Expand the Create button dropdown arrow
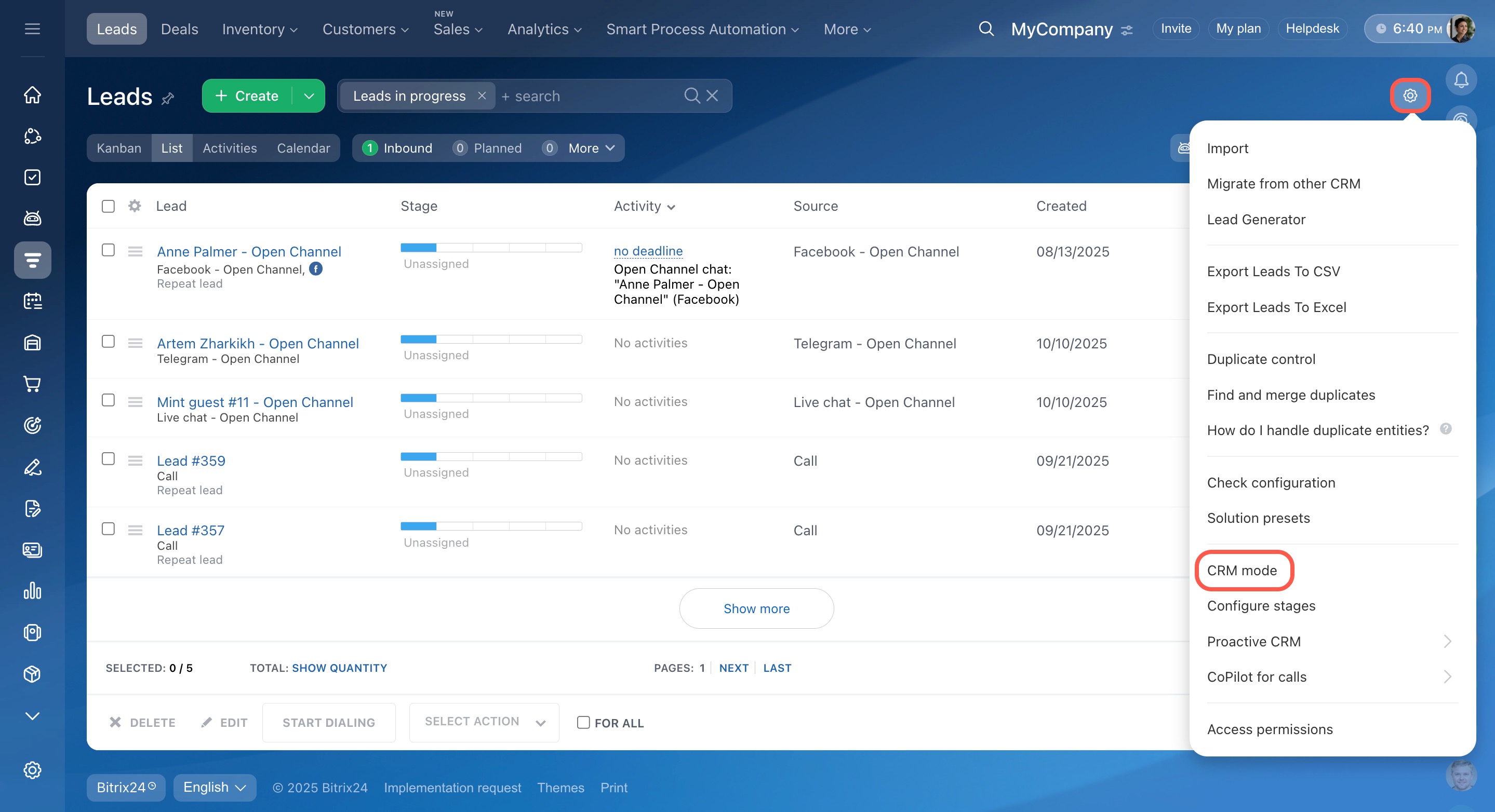Viewport: 1495px width, 812px height. click(x=309, y=96)
